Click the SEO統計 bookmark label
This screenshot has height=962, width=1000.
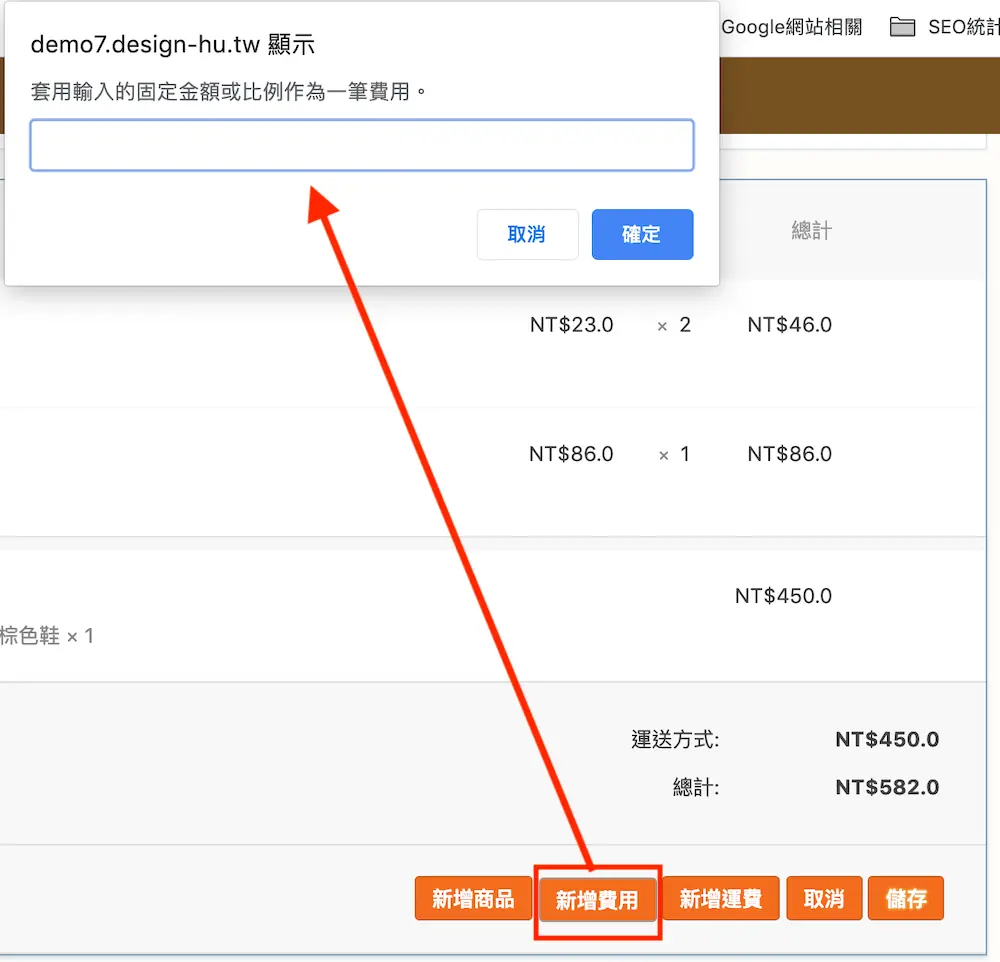(964, 27)
